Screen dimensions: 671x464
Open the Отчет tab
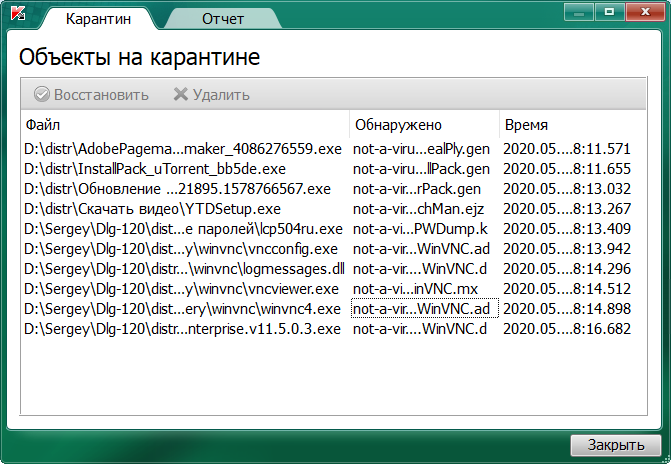pyautogui.click(x=223, y=19)
